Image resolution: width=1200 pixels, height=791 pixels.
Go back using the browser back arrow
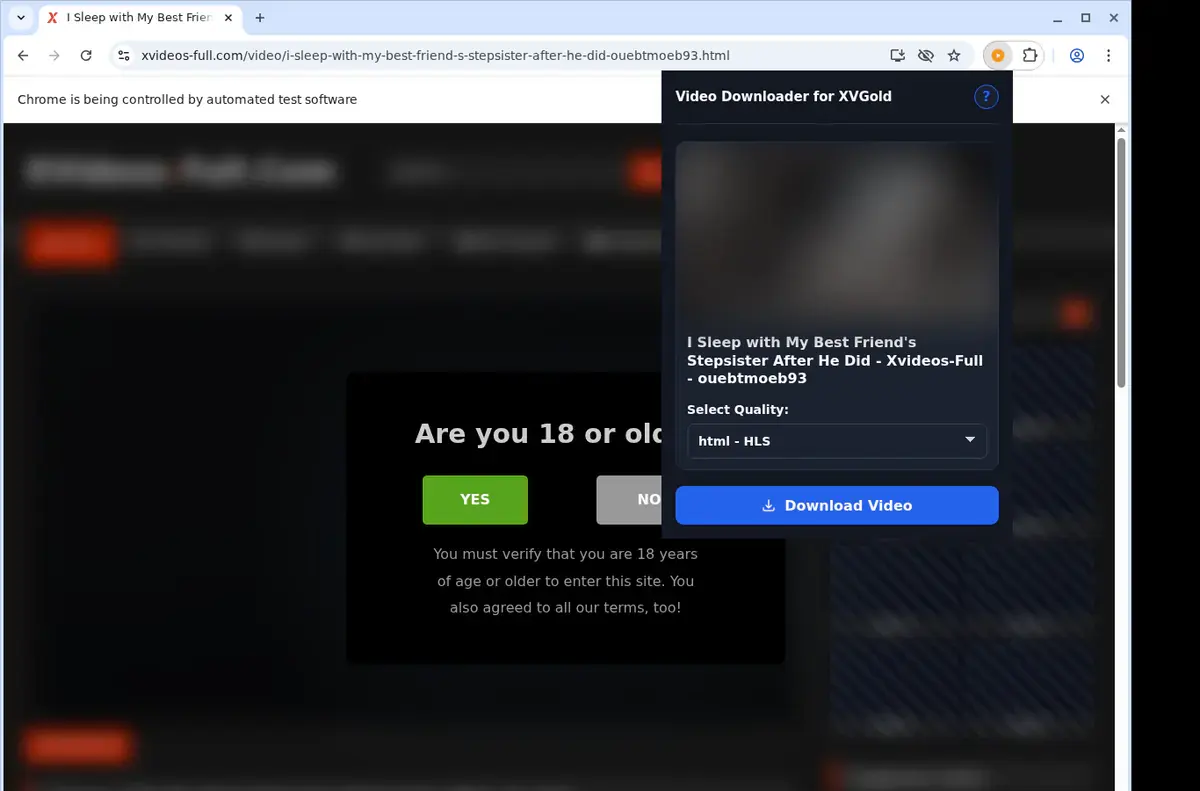(x=24, y=56)
